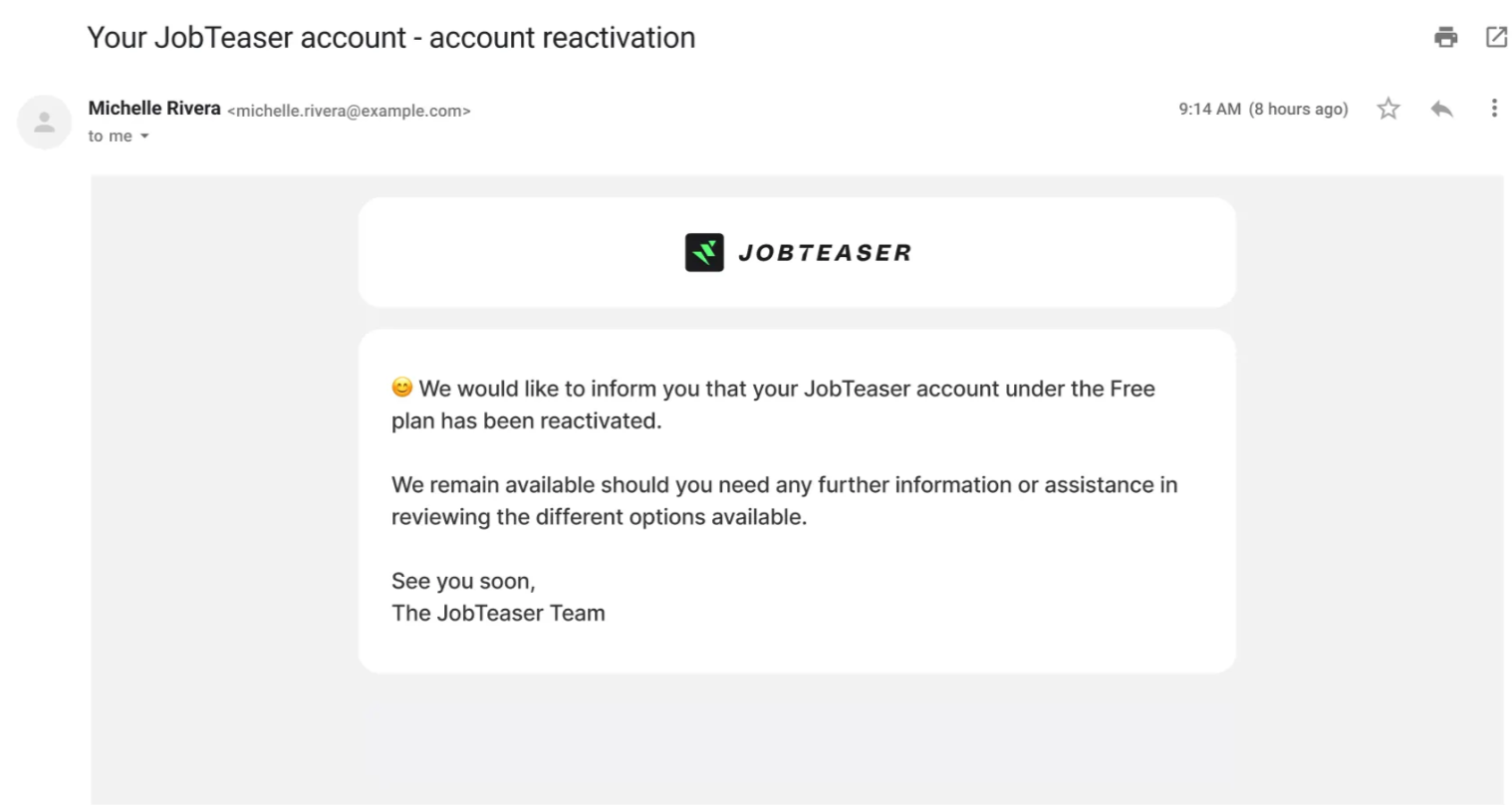Open the three-dot more options menu

[x=1493, y=109]
